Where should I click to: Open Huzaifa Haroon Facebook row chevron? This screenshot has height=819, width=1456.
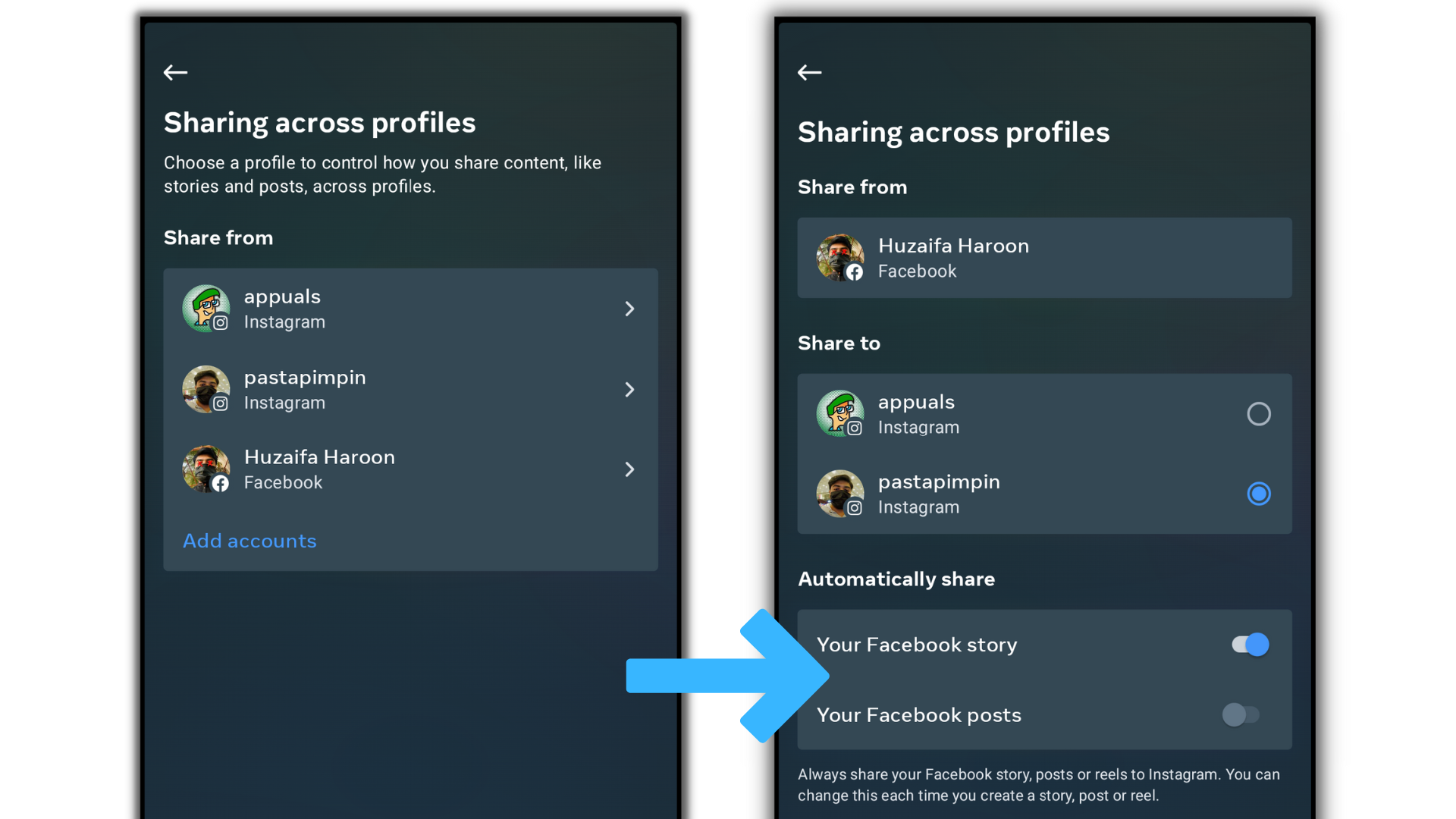click(629, 469)
